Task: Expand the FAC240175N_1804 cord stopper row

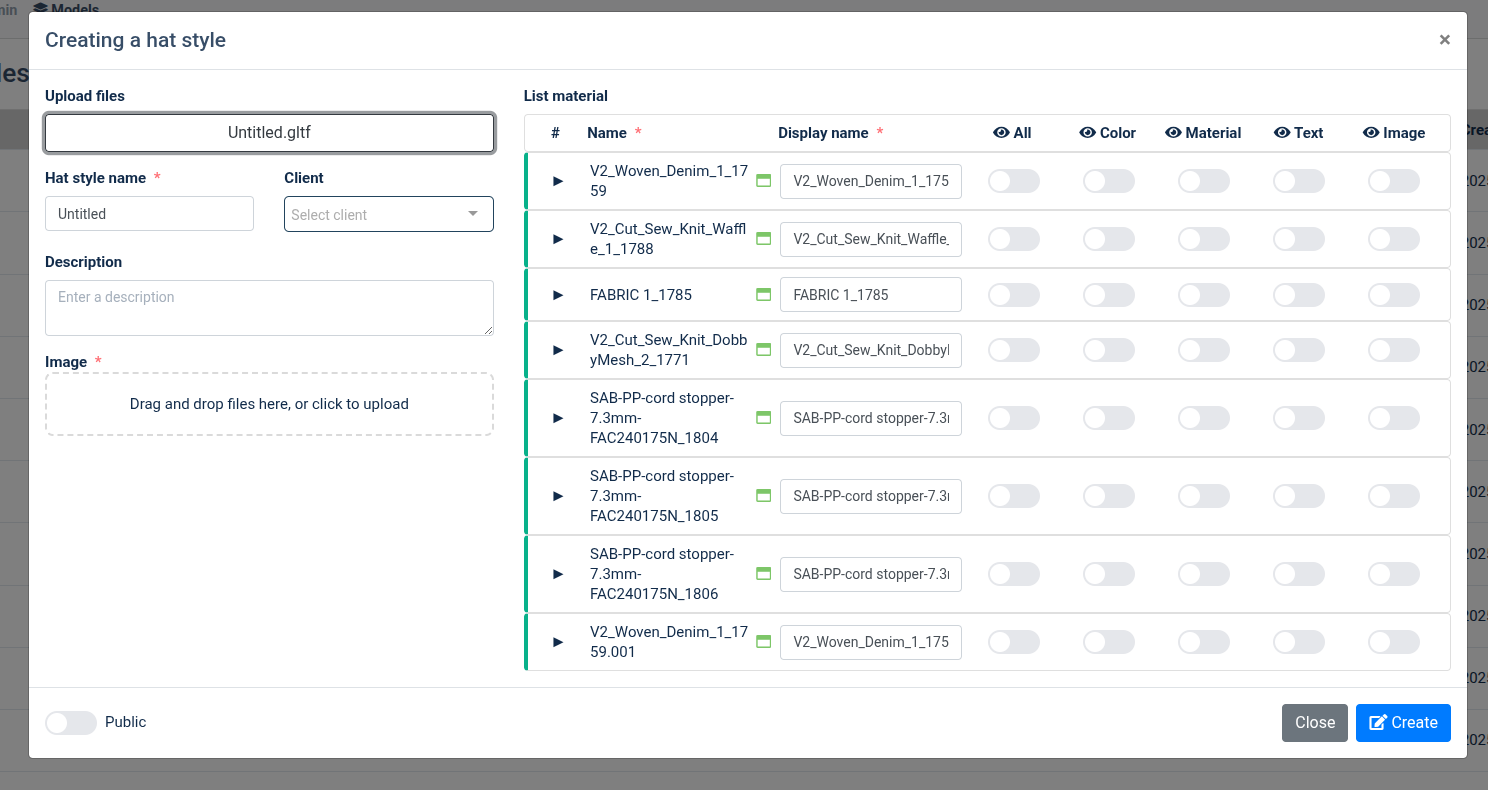Action: tap(559, 418)
